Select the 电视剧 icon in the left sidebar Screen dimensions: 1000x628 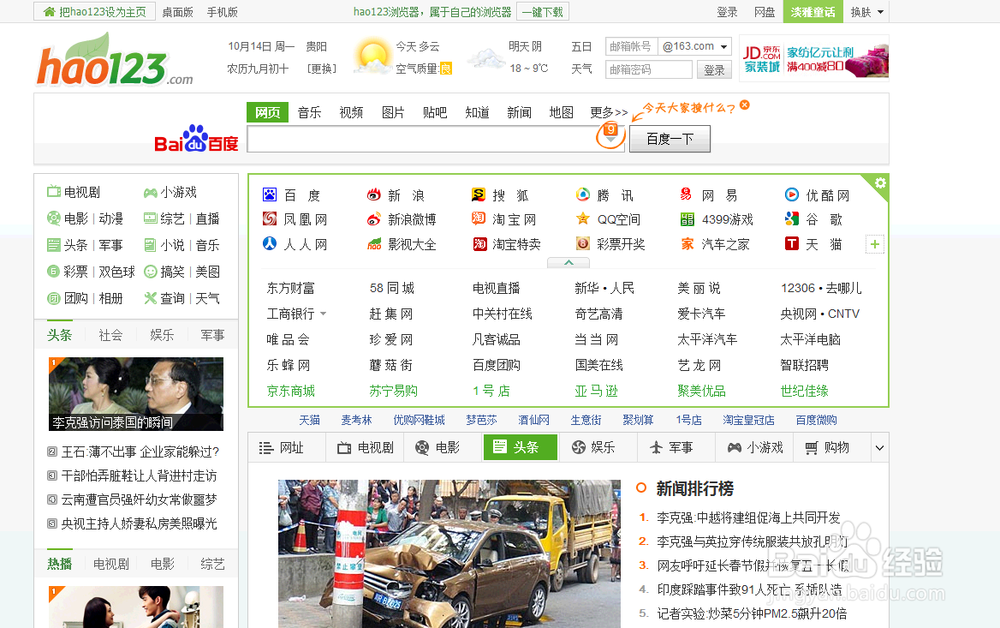(x=56, y=191)
